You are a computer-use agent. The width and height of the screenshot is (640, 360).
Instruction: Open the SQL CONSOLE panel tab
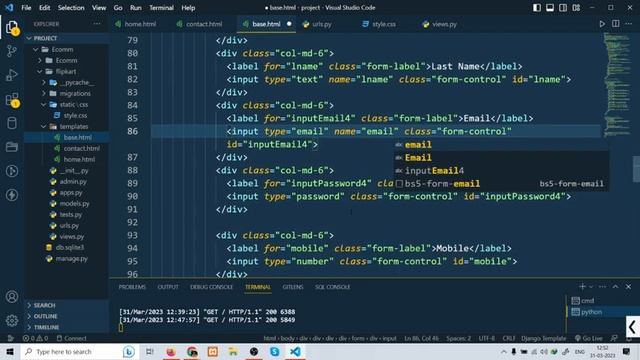[332, 287]
